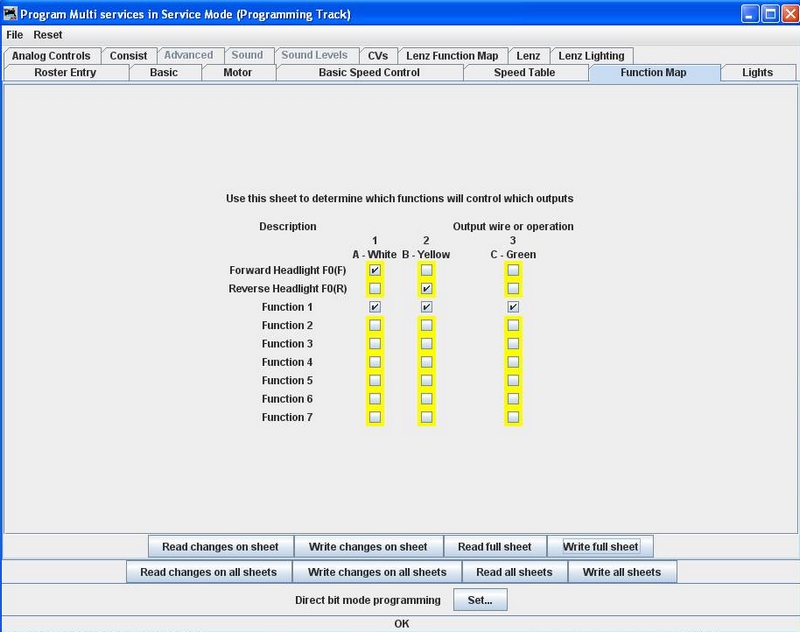800x632 pixels.
Task: Click the Direct bit mode programming label
Action: (x=368, y=600)
